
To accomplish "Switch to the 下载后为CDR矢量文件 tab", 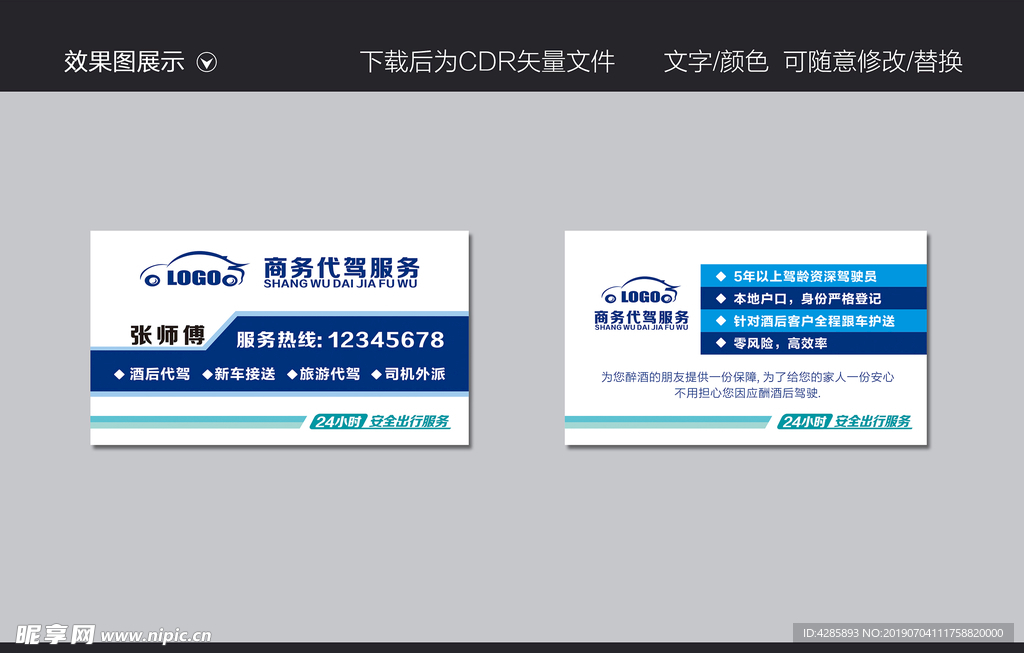I will [x=490, y=61].
